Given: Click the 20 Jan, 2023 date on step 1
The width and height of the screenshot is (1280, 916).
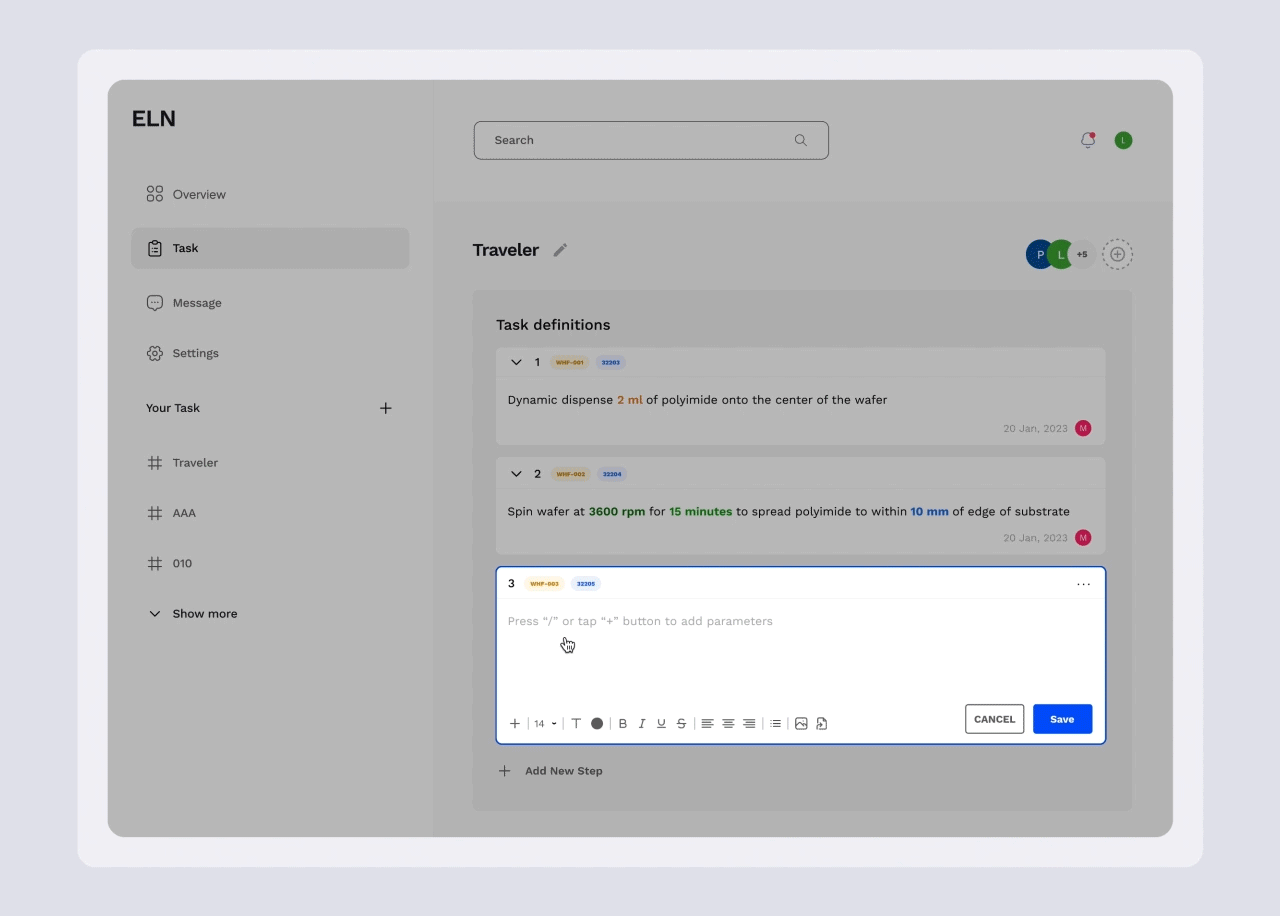Looking at the screenshot, I should click(1035, 428).
